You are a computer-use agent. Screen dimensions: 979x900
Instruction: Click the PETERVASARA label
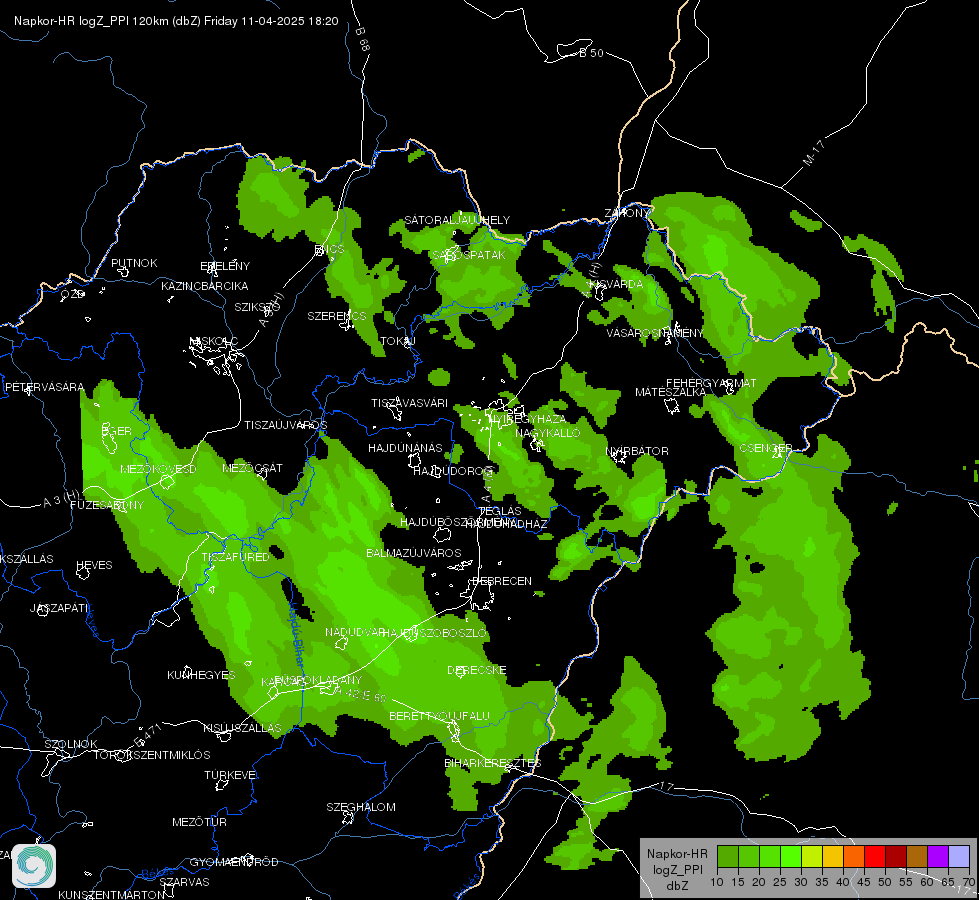coord(44,387)
